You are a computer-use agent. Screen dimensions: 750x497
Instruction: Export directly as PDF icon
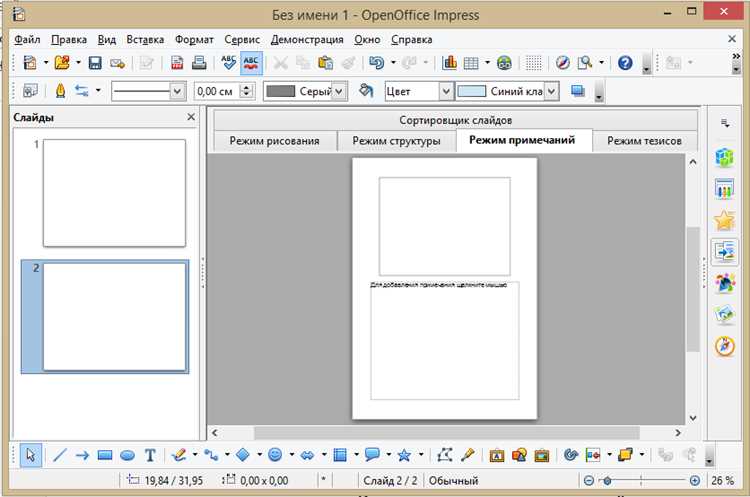(x=176, y=63)
